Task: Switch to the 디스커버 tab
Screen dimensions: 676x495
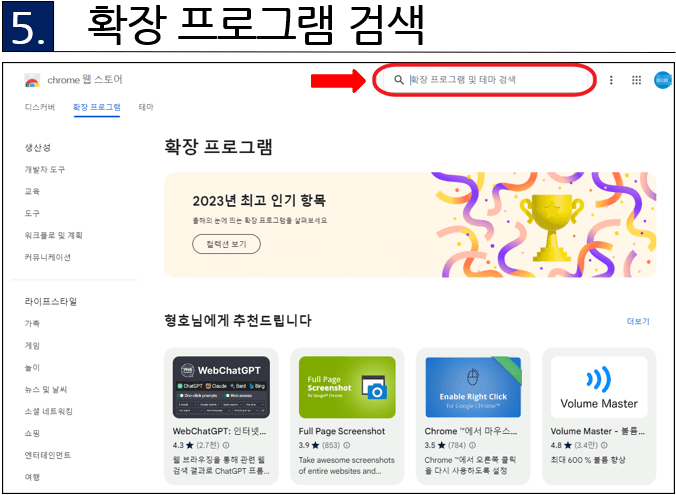Action: click(x=40, y=107)
